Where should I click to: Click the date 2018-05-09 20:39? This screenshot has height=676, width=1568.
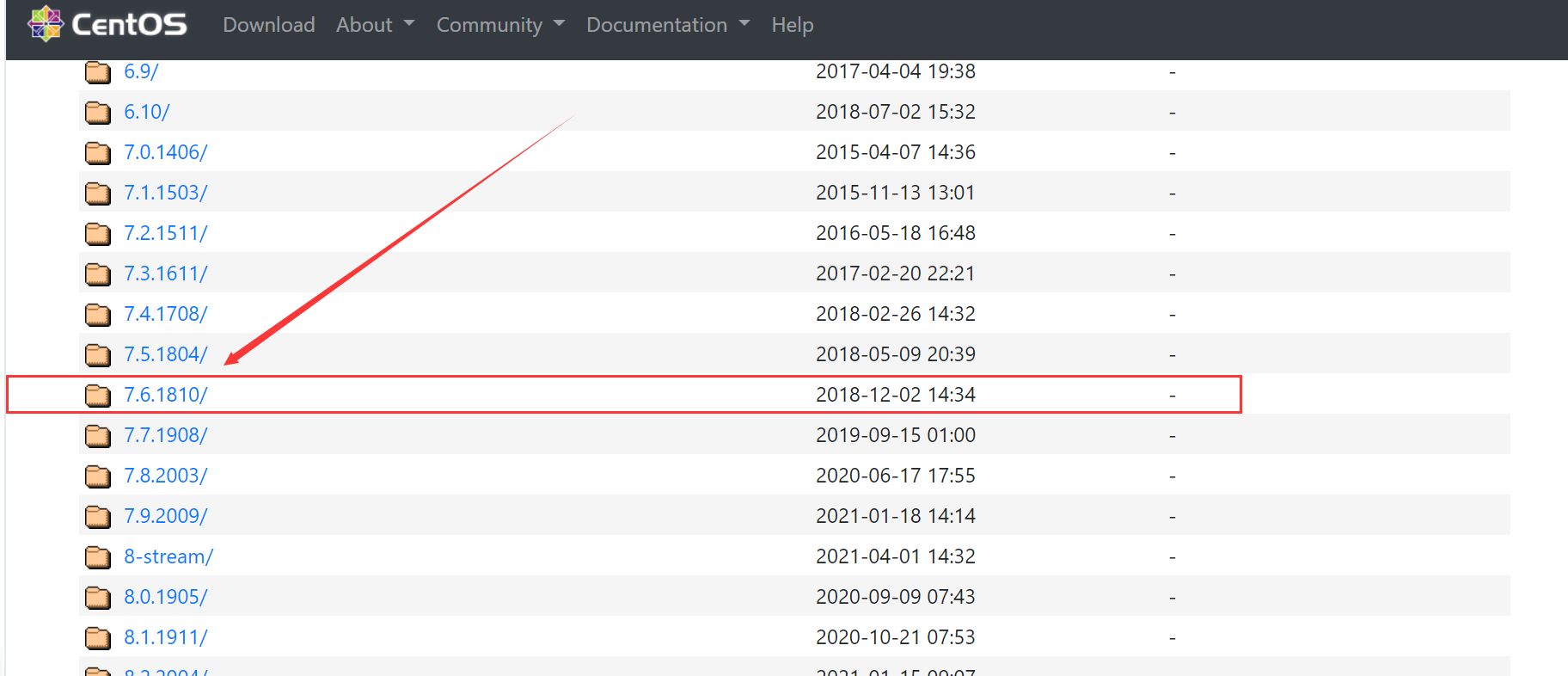point(896,354)
